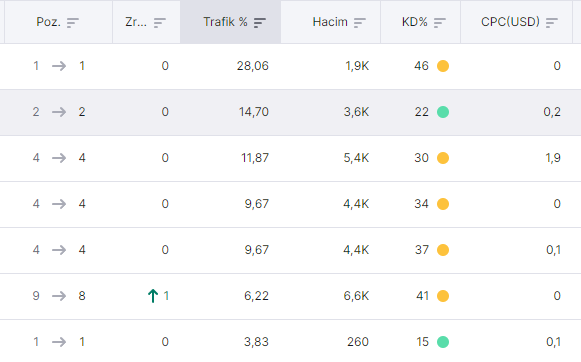The height and width of the screenshot is (362, 581).
Task: Click the 3,83 traffic value cell
Action: 256,342
